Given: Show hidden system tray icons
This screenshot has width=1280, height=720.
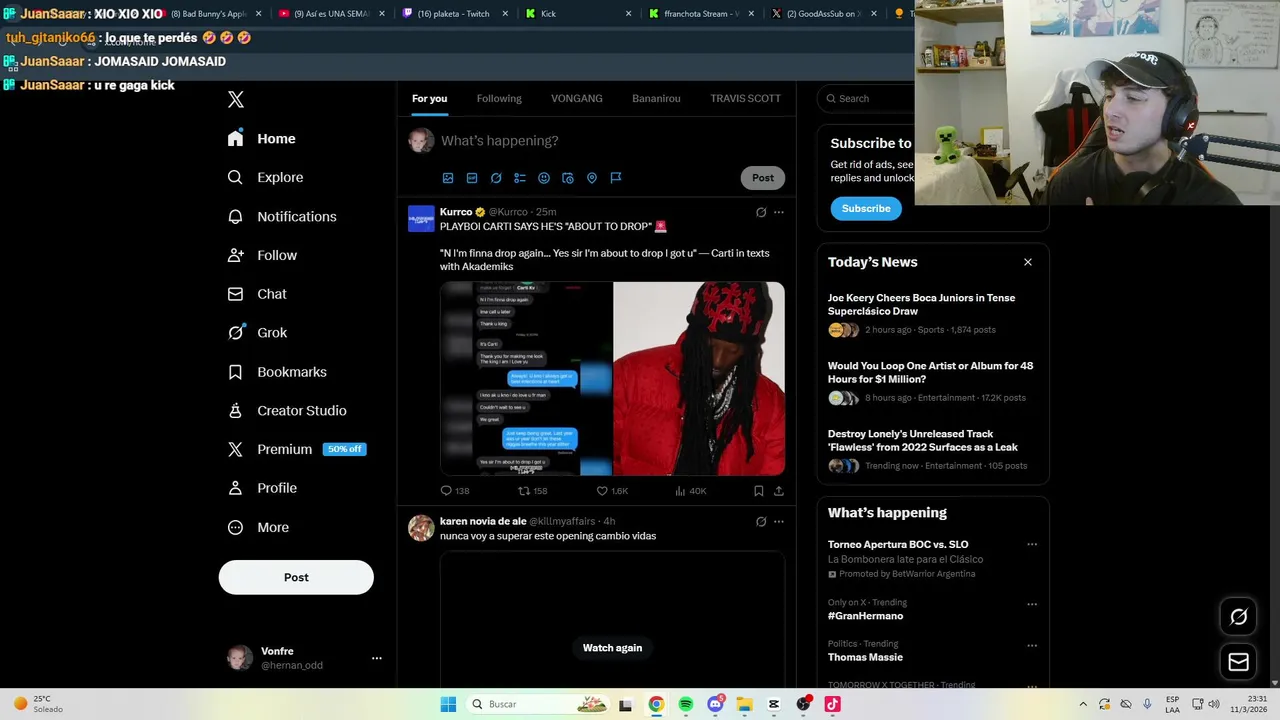Looking at the screenshot, I should tap(1083, 704).
